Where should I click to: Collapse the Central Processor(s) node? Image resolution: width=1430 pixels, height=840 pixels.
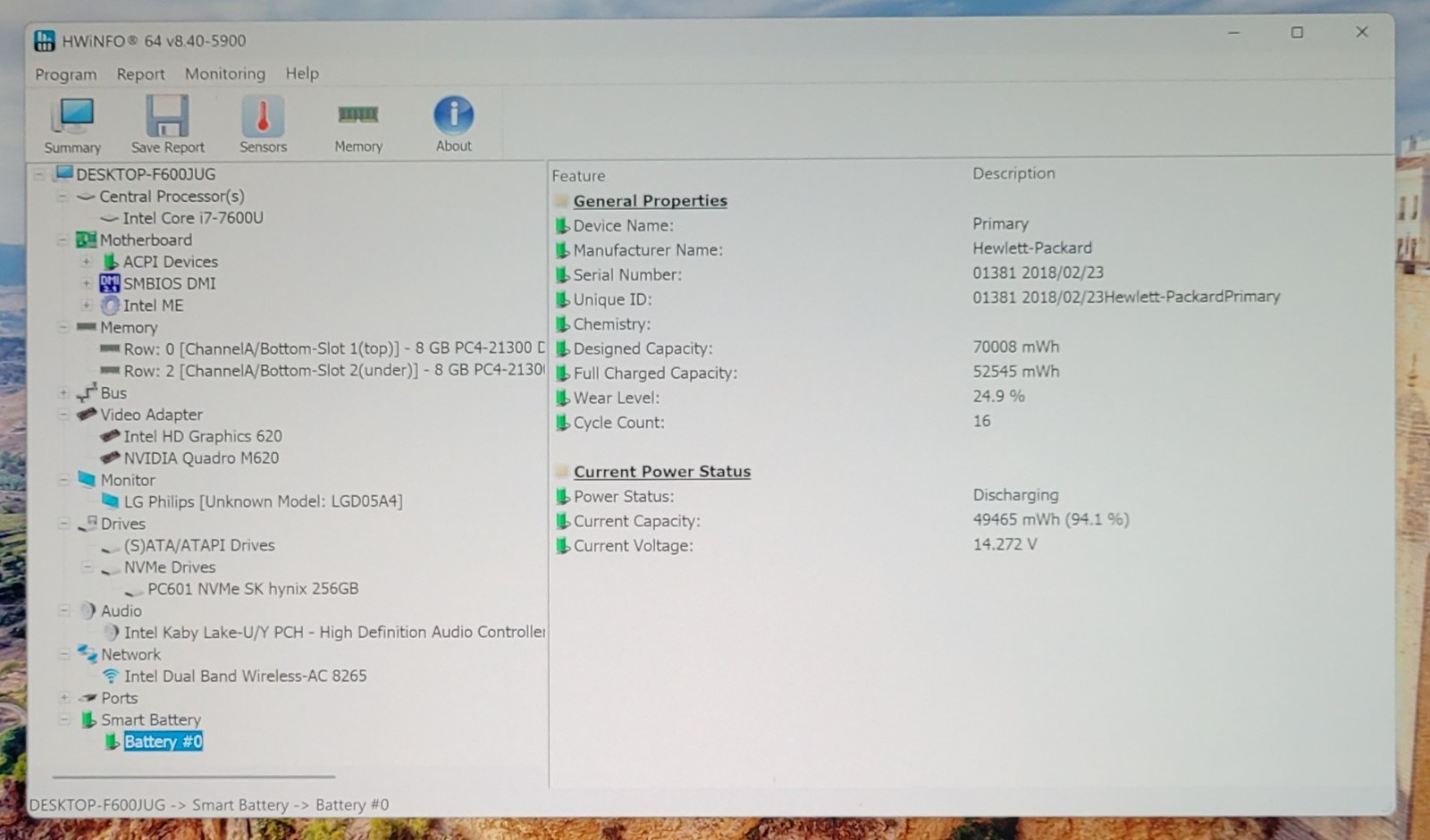(63, 197)
